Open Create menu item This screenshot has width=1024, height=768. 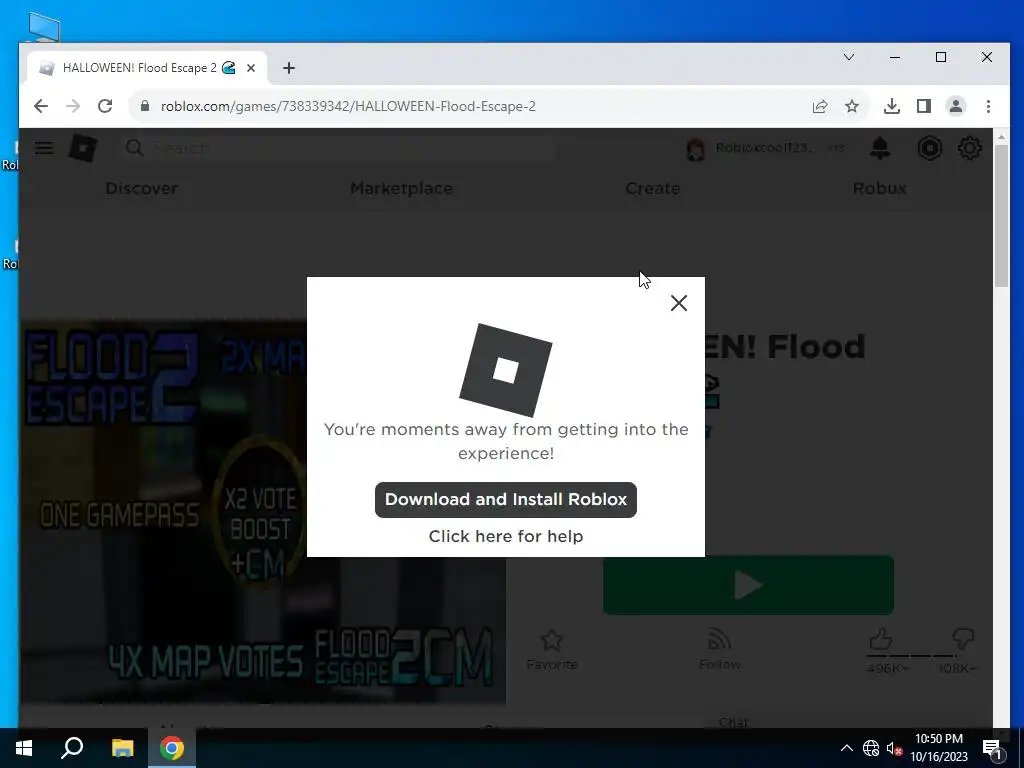pyautogui.click(x=652, y=188)
